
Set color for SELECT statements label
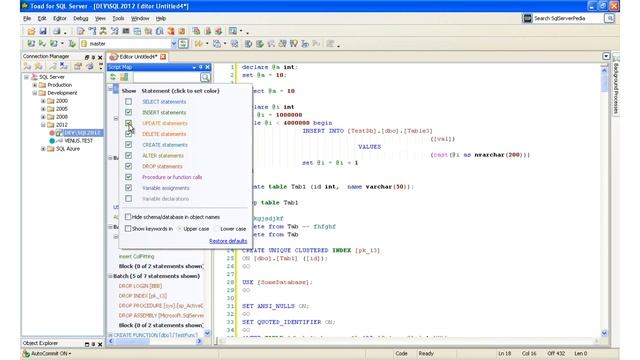click(x=164, y=102)
